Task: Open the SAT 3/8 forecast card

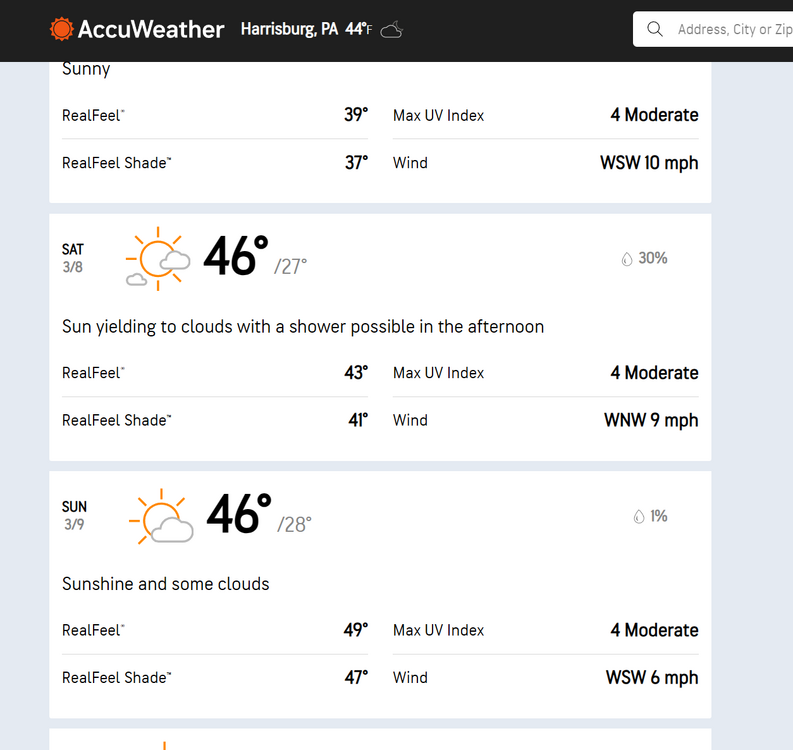Action: click(x=380, y=337)
